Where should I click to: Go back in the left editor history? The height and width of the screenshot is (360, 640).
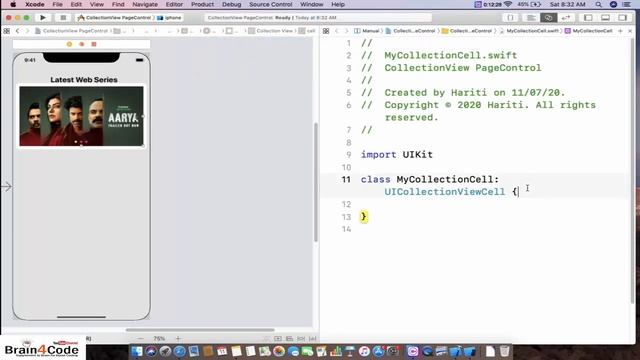coord(18,31)
